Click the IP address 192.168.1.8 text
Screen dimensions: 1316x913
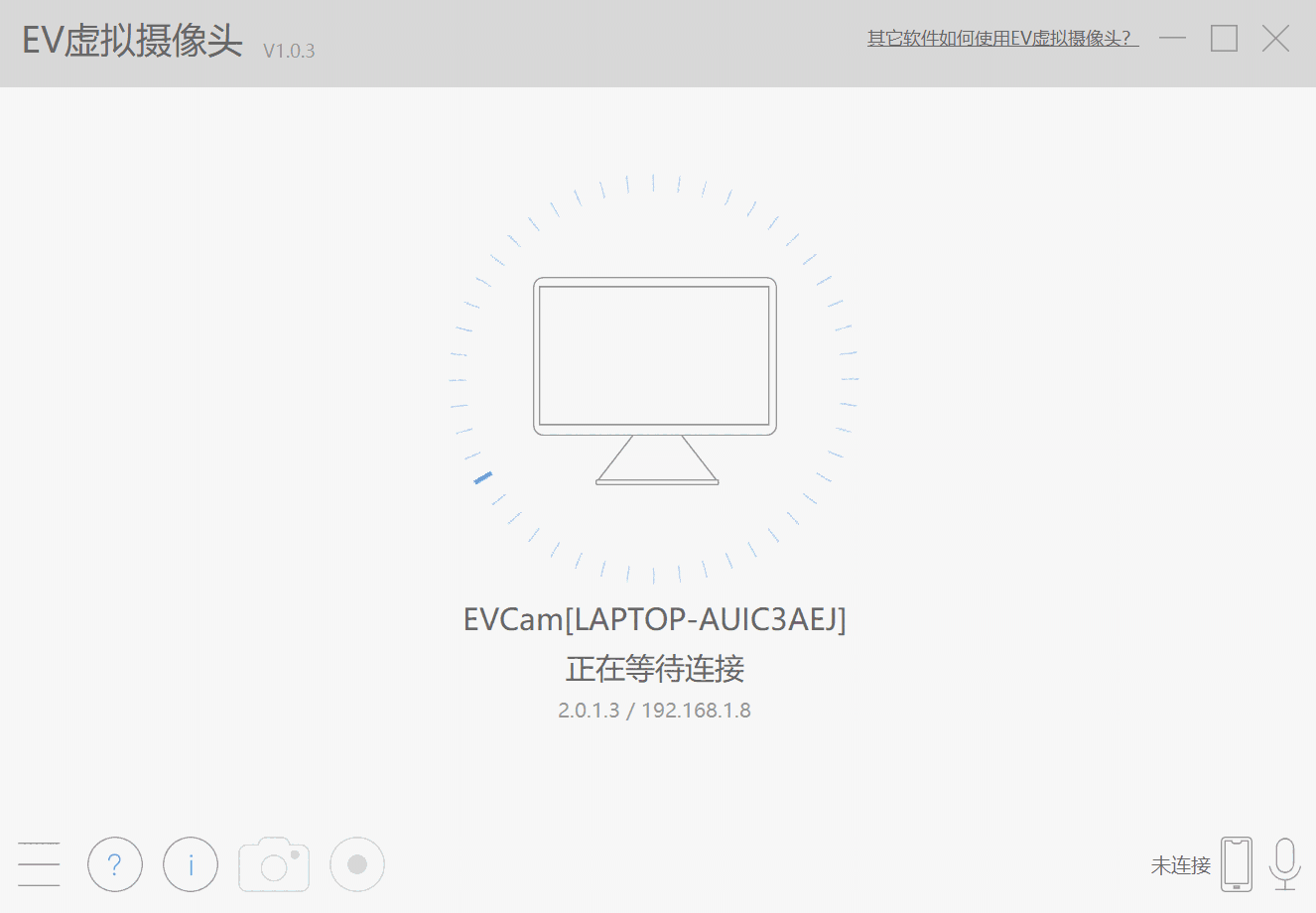coord(697,710)
